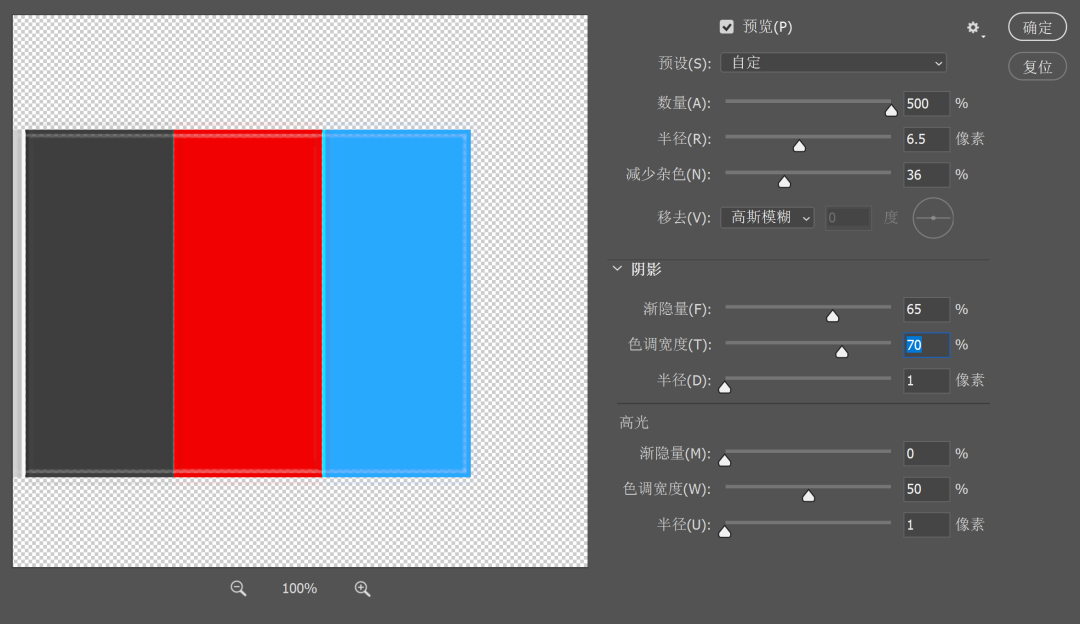Viewport: 1080px width, 624px height.
Task: Toggle the 预览(P) checkbox
Action: (727, 27)
